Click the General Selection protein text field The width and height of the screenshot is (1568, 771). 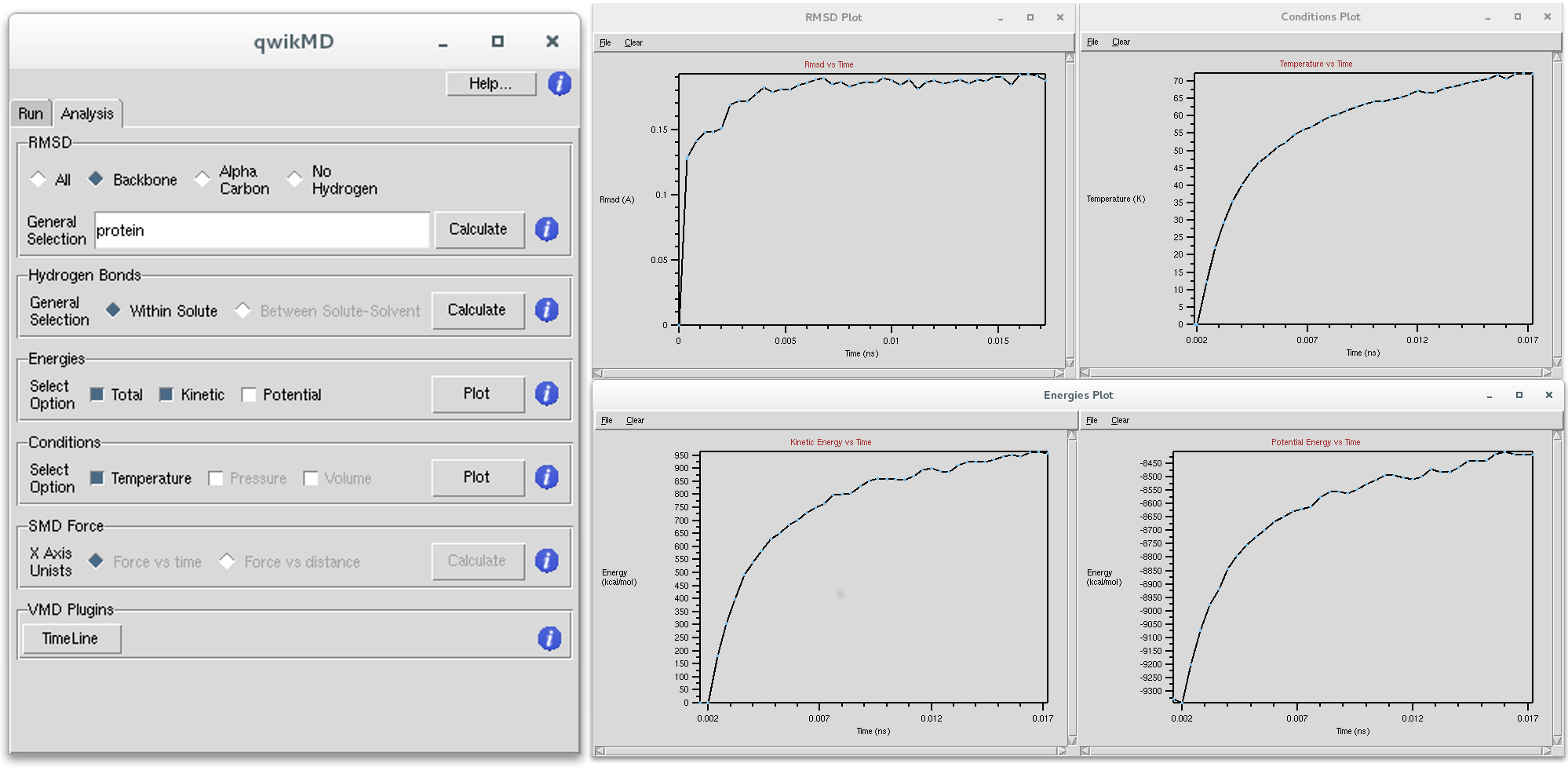pos(261,230)
